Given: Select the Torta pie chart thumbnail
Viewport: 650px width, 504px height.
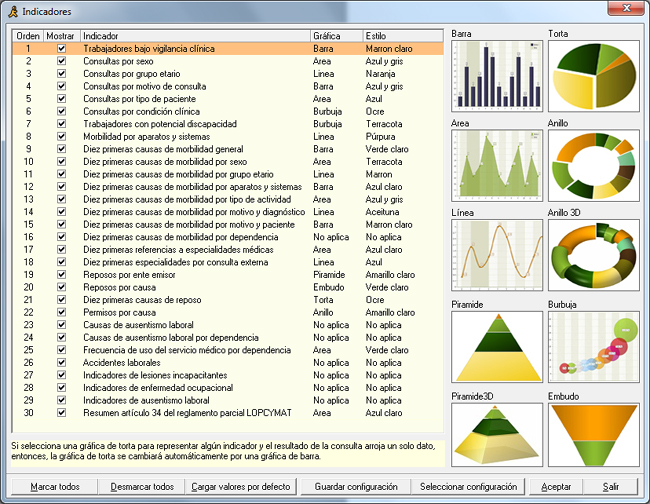Looking at the screenshot, I should click(593, 75).
